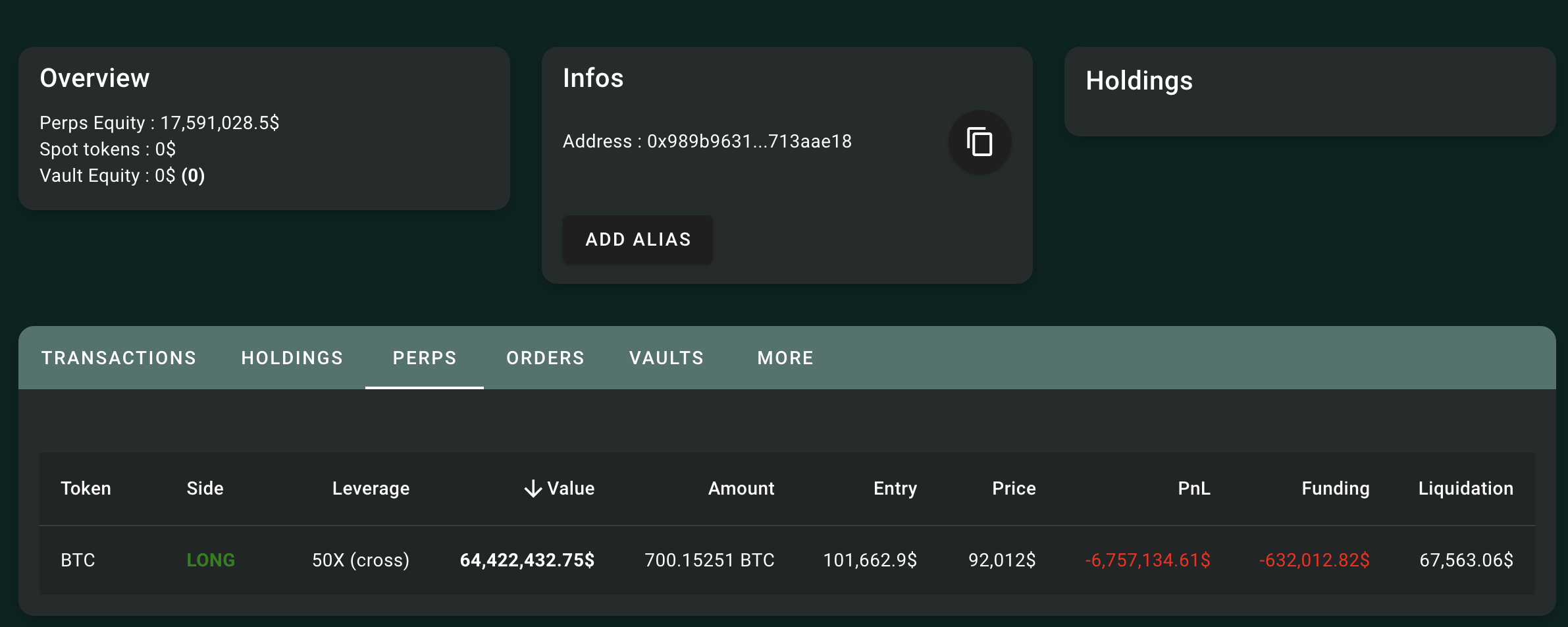This screenshot has height=627, width=1568.
Task: Sort by Amount column header
Action: click(x=741, y=489)
